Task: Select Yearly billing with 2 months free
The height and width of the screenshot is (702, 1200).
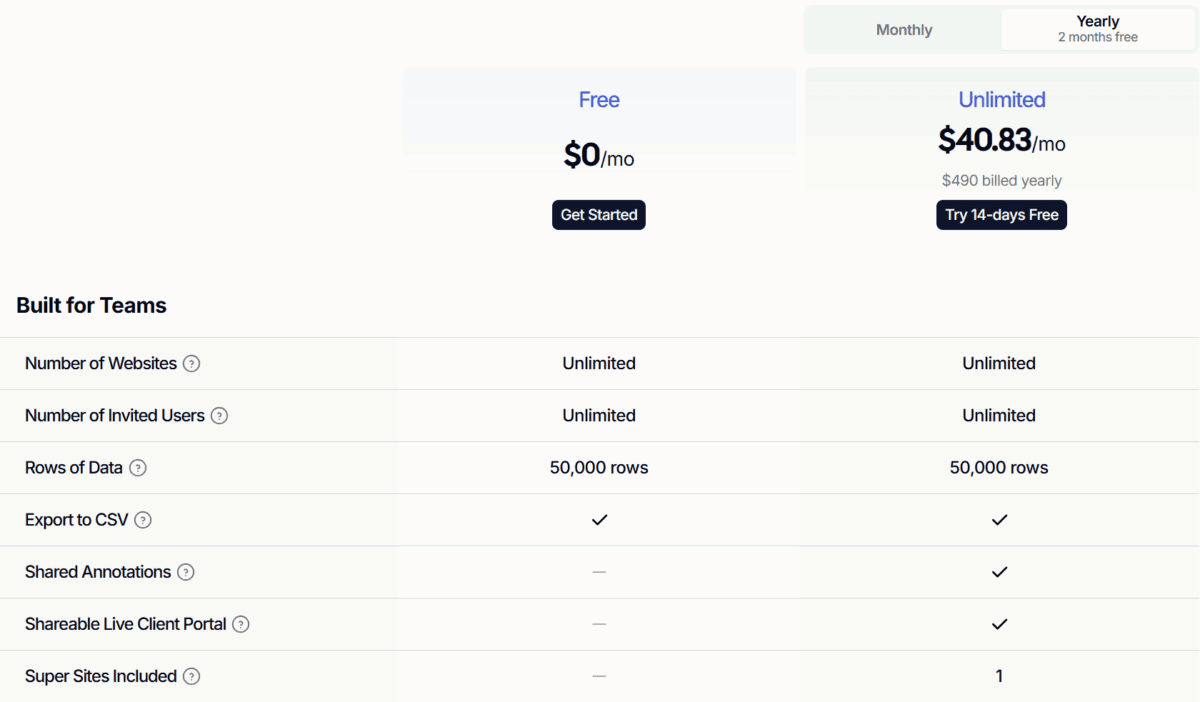Action: (x=1097, y=29)
